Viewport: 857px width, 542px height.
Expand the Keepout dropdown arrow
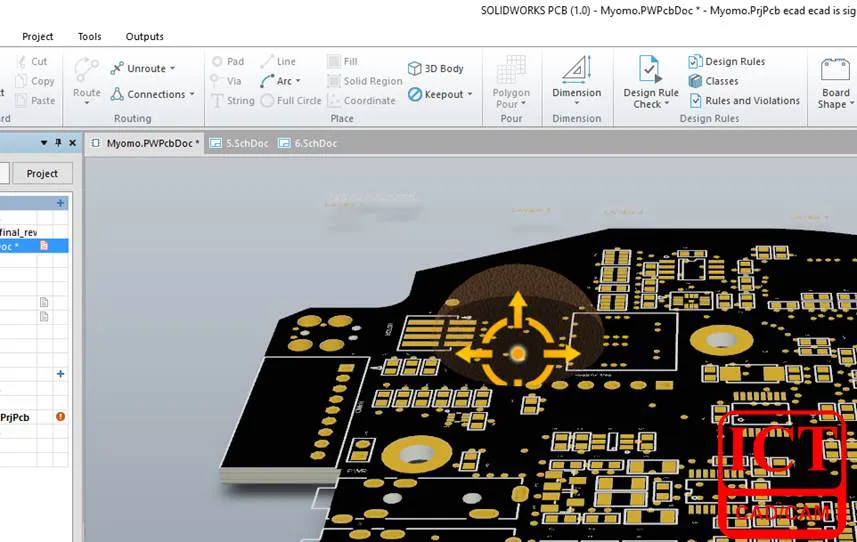click(469, 94)
